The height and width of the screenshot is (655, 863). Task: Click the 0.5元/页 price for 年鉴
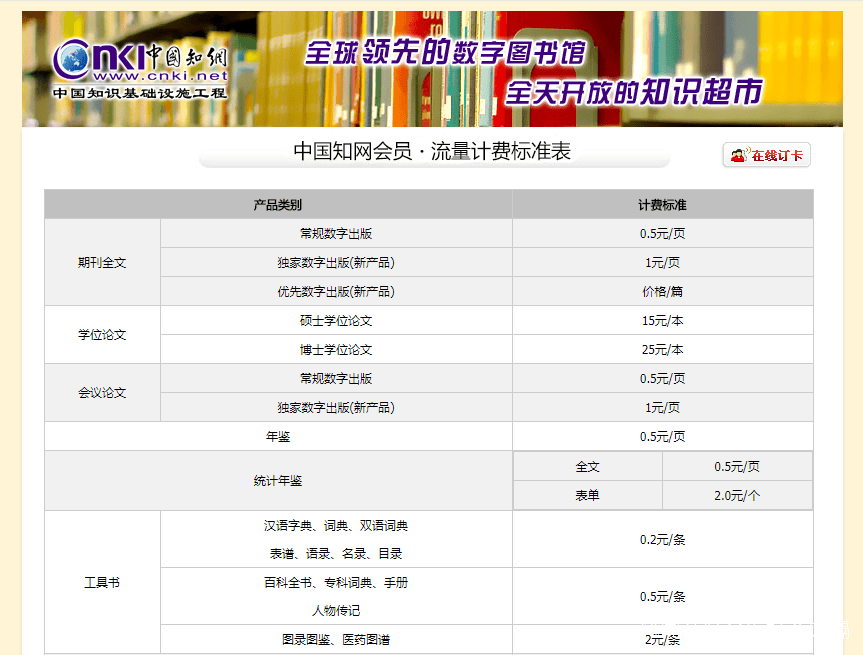663,436
